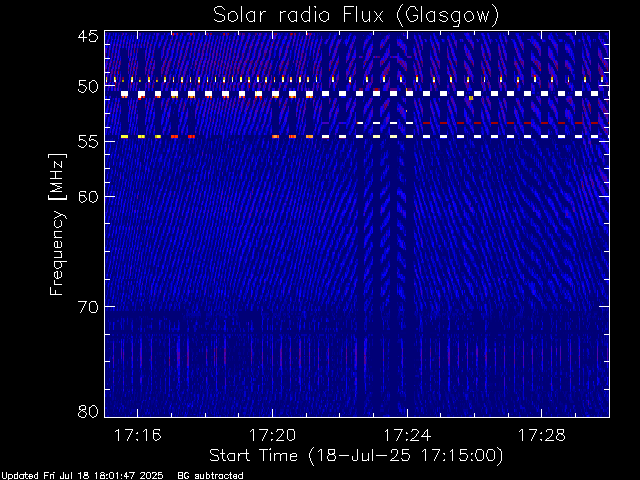The height and width of the screenshot is (480, 640).
Task: Click the 'Updated Fri Jul 18 18:01:47 2025' text
Action: pos(82,476)
